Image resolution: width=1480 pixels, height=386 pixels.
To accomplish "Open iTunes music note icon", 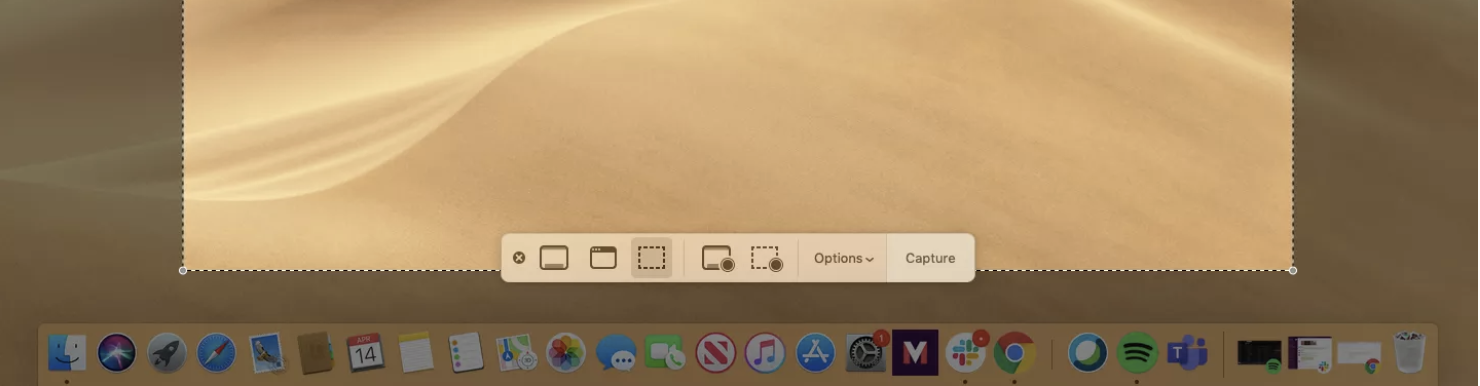I will pyautogui.click(x=765, y=352).
